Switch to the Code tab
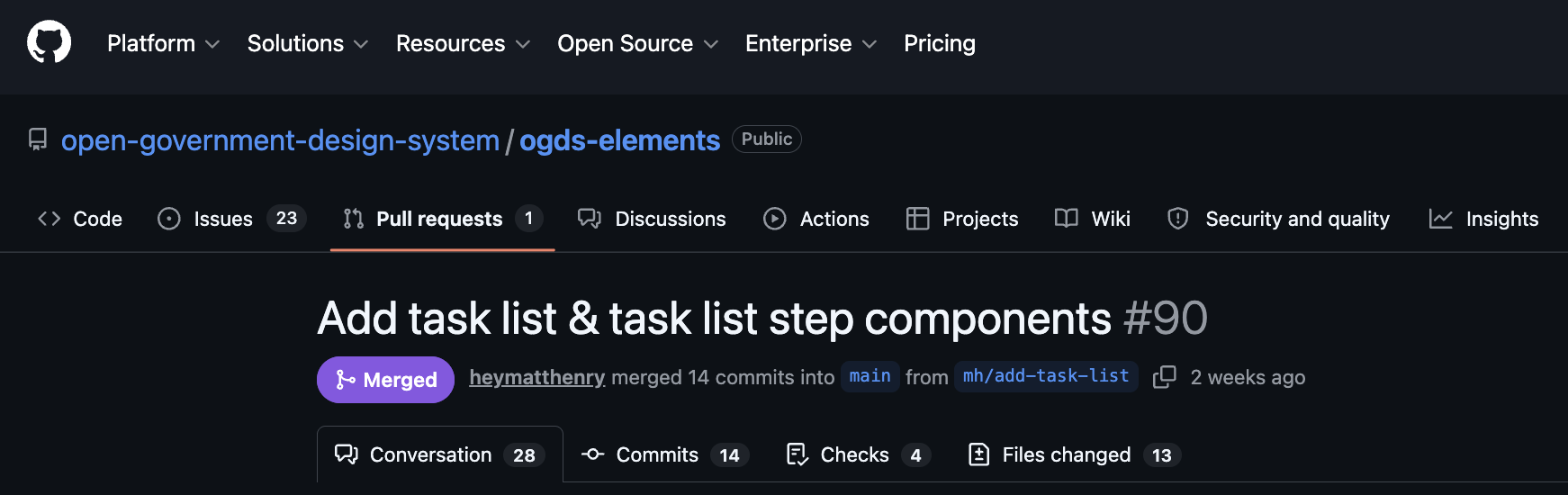The image size is (1568, 495). [x=80, y=219]
